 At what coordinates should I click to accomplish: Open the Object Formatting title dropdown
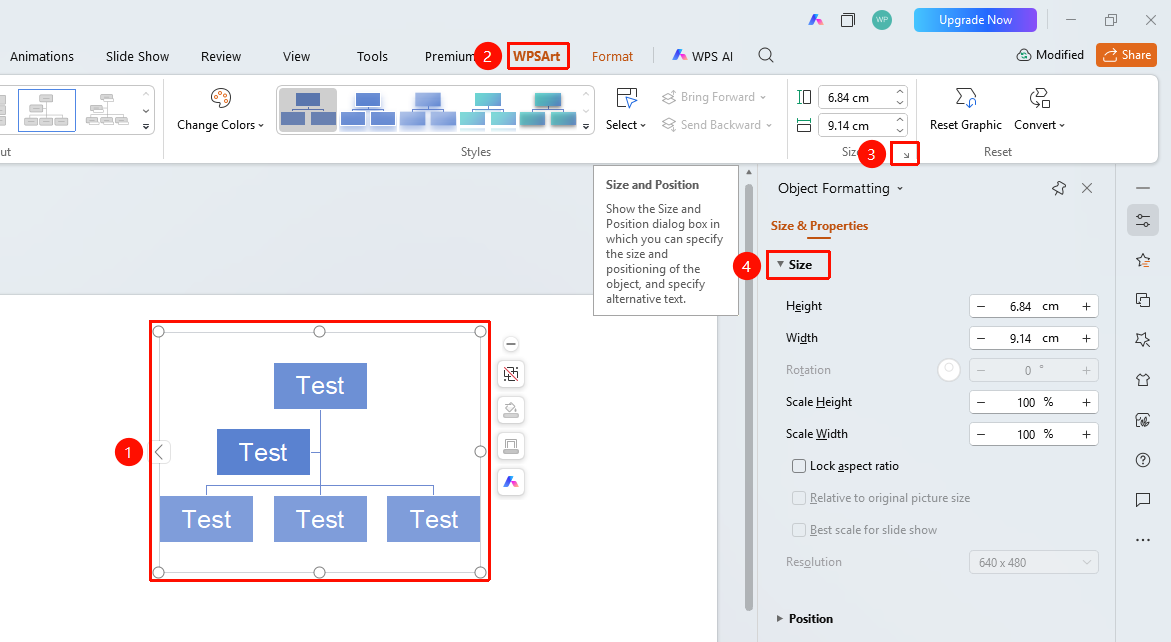tap(900, 188)
